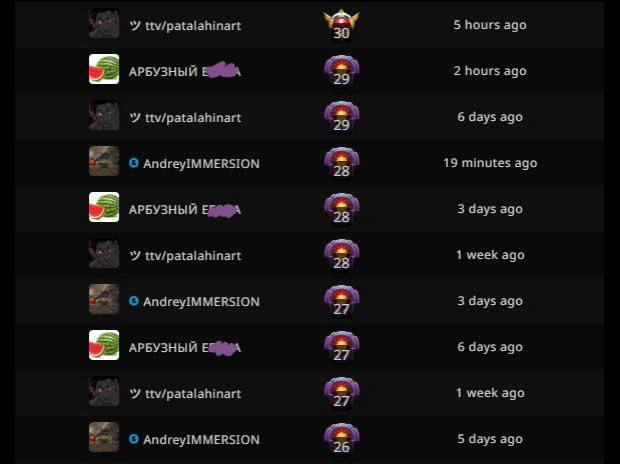This screenshot has width=620, height=464.
Task: Click level 27 badge beside 1 week ago
Action: point(342,393)
